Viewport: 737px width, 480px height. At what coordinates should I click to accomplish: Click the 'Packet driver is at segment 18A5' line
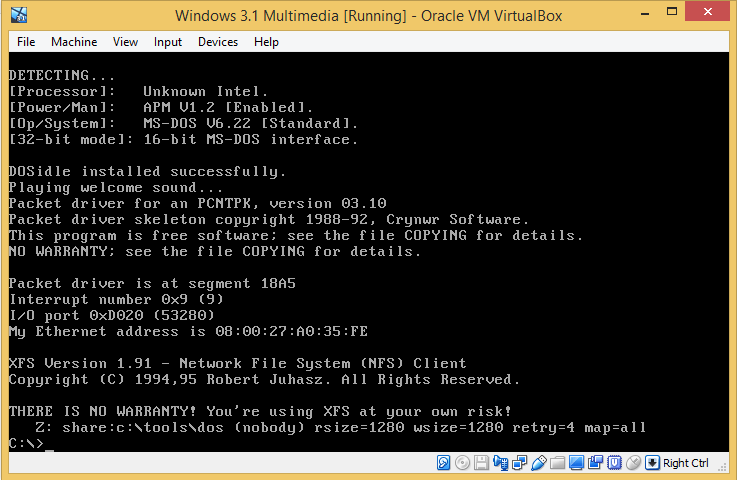tap(152, 283)
